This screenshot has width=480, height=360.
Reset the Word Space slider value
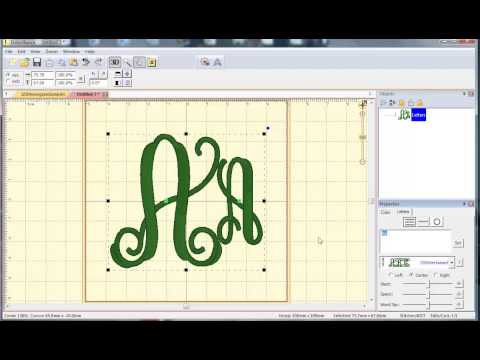459,304
